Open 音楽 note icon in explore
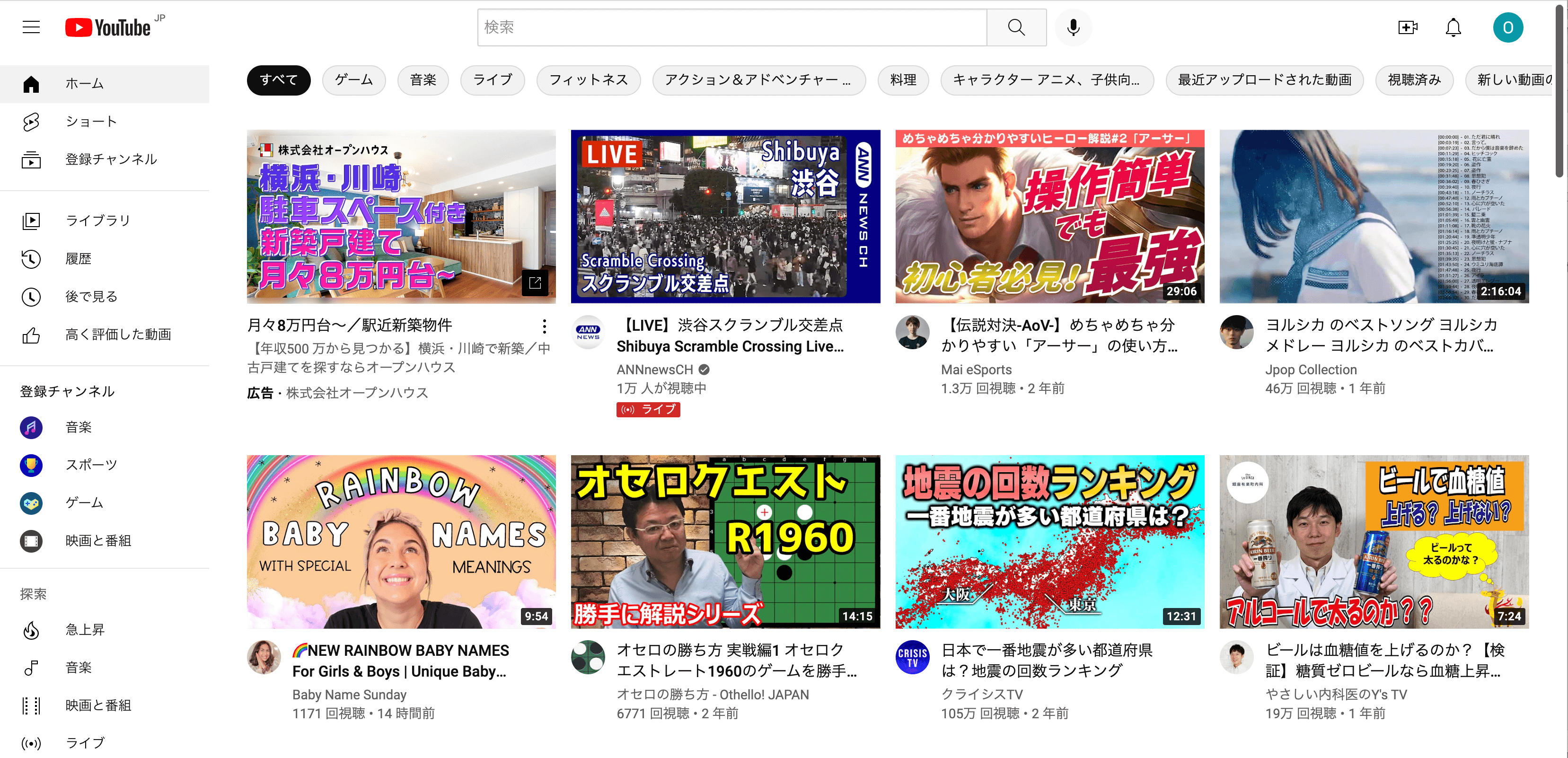The width and height of the screenshot is (1568, 758). click(31, 667)
